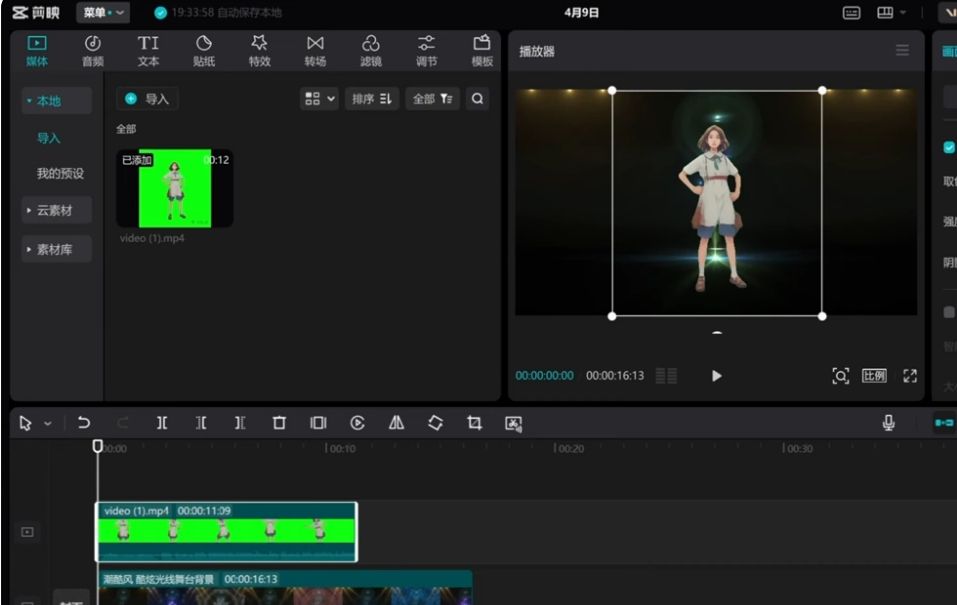Switch to the 文本 (Text) tab

[148, 50]
